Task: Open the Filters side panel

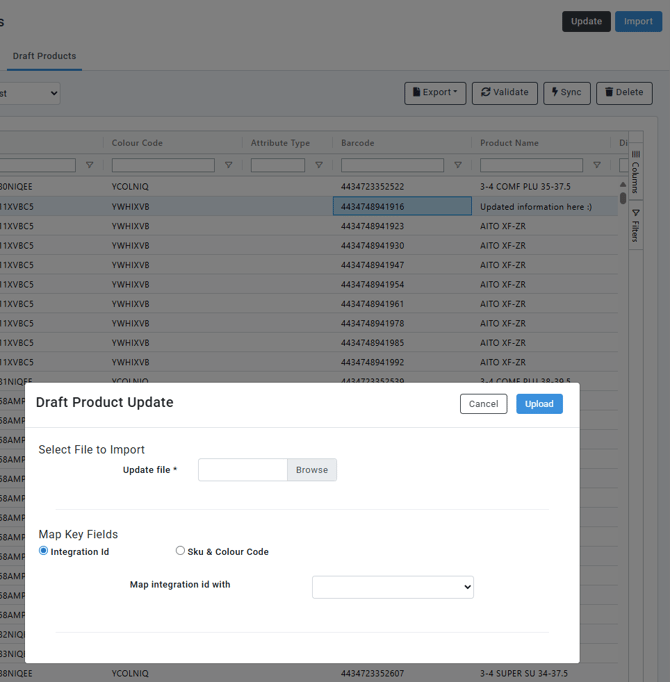Action: pos(635,225)
